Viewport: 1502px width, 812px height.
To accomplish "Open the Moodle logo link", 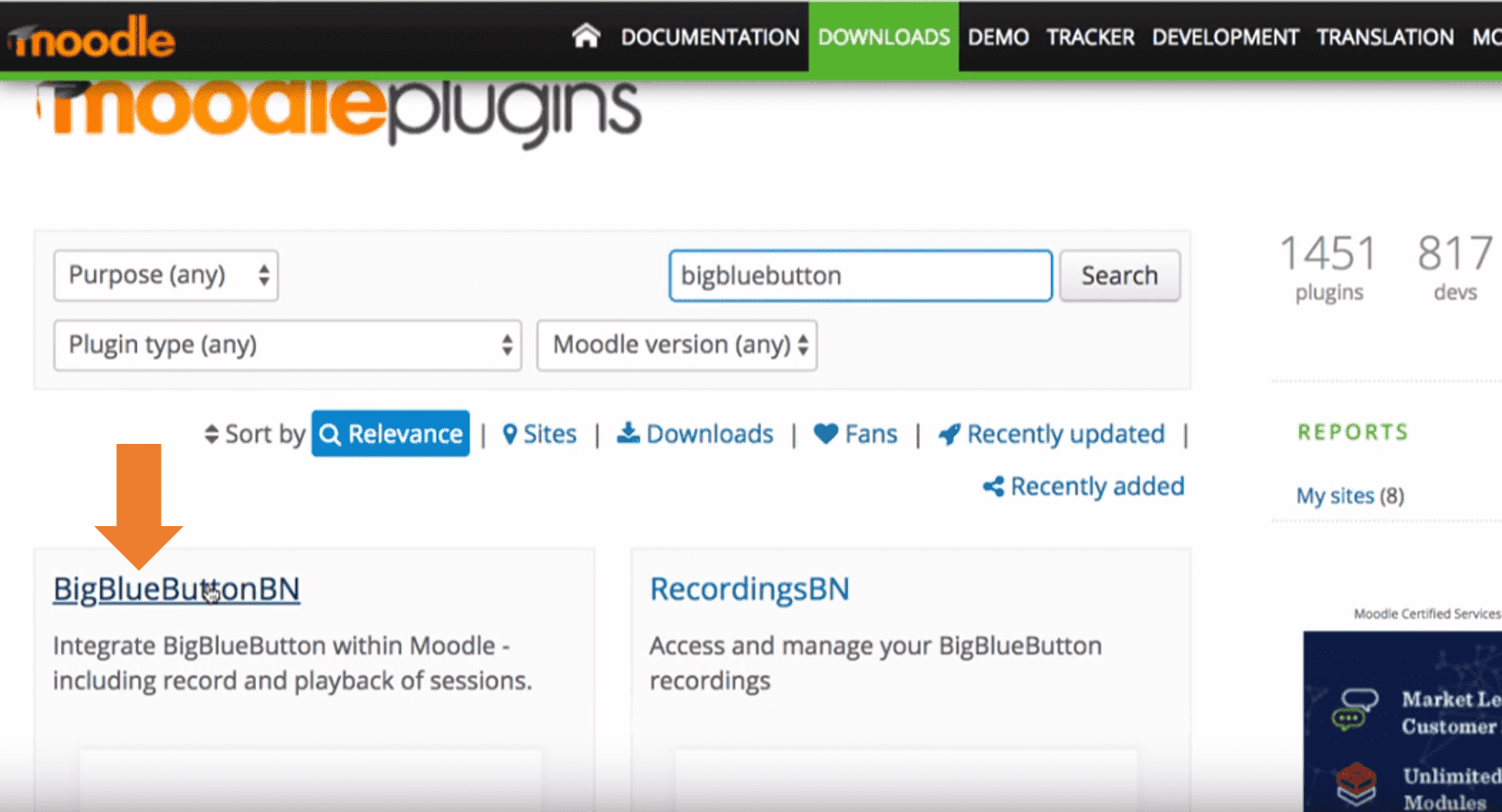I will pyautogui.click(x=91, y=37).
